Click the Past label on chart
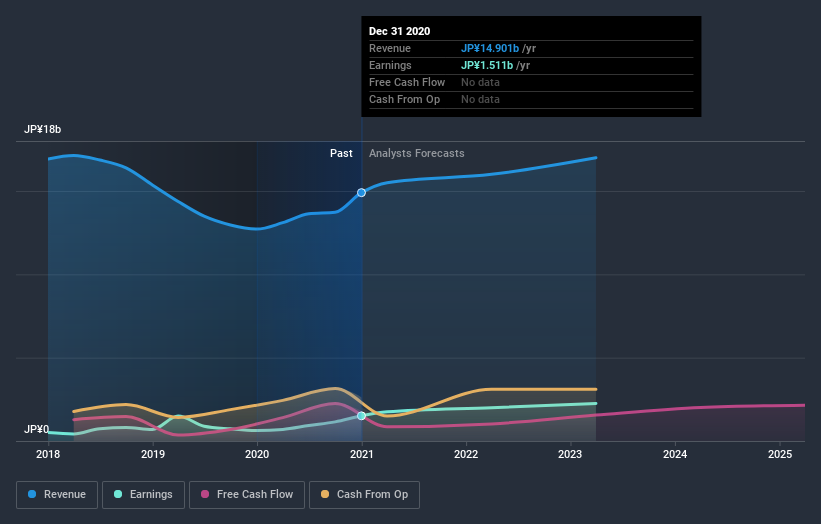Screen dimensions: 821x524 tap(341, 153)
